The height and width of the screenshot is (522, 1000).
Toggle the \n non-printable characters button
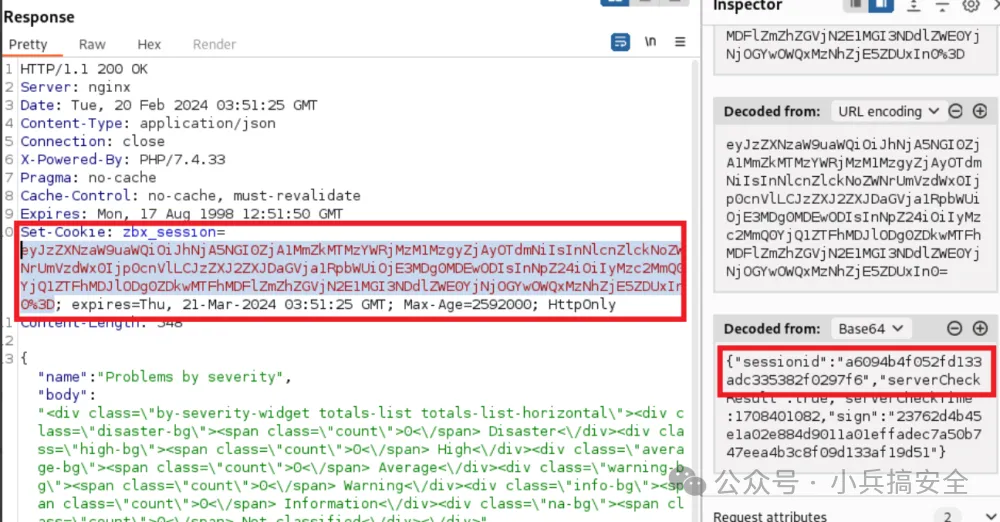click(651, 43)
